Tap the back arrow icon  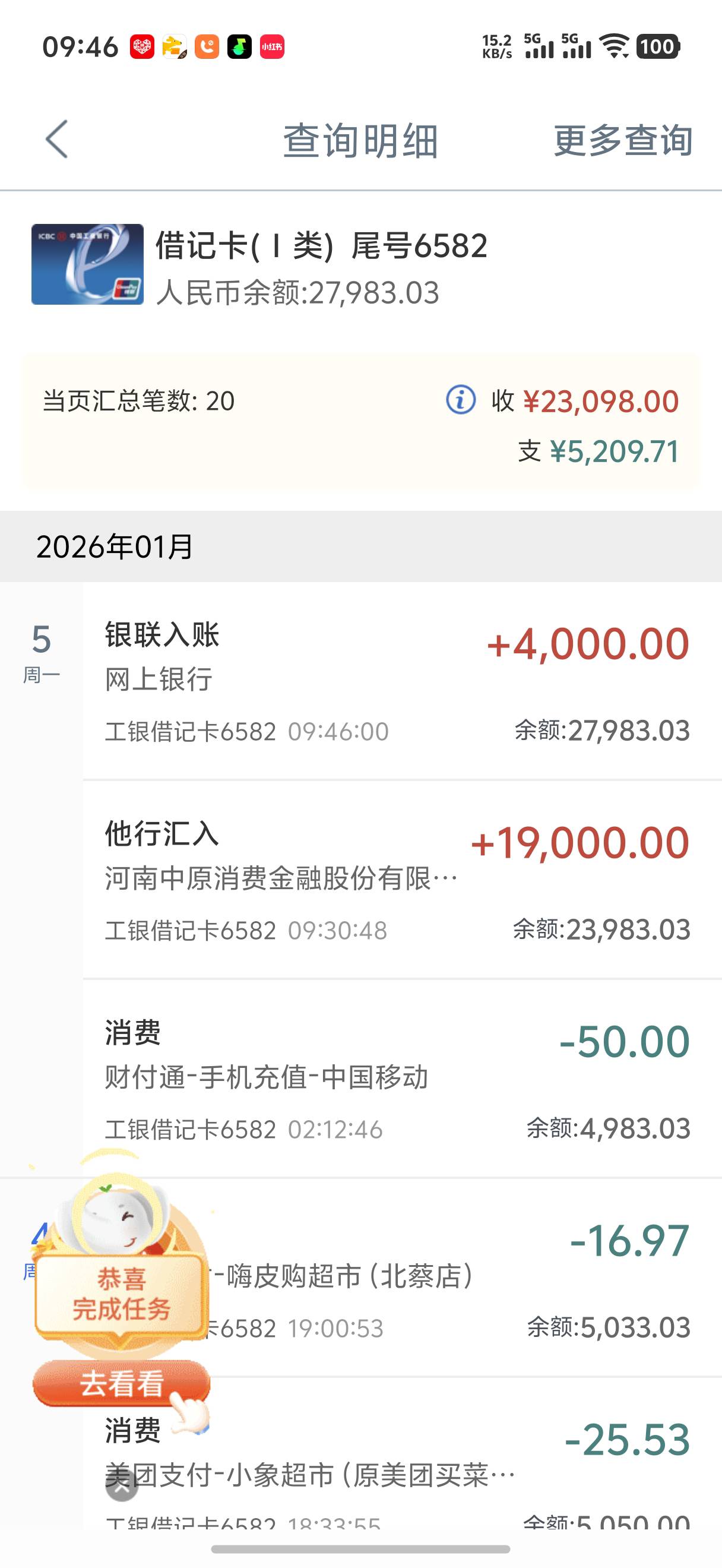[x=56, y=140]
